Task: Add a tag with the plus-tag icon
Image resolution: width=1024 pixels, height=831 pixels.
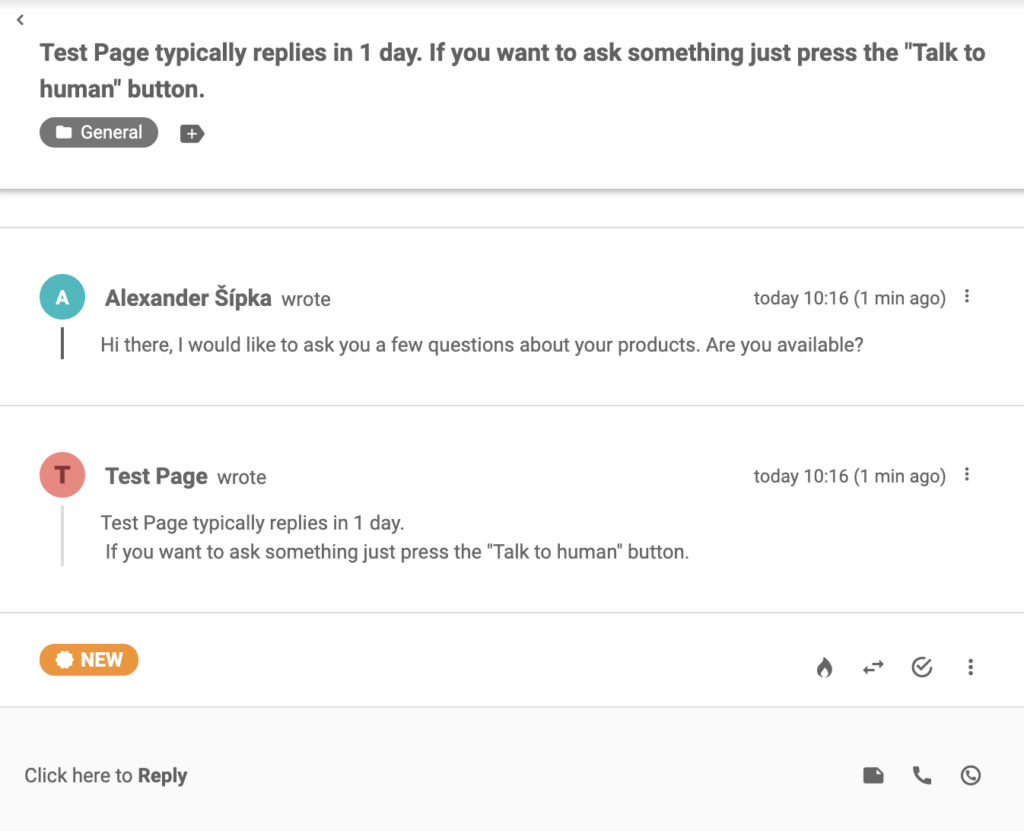Action: point(191,133)
